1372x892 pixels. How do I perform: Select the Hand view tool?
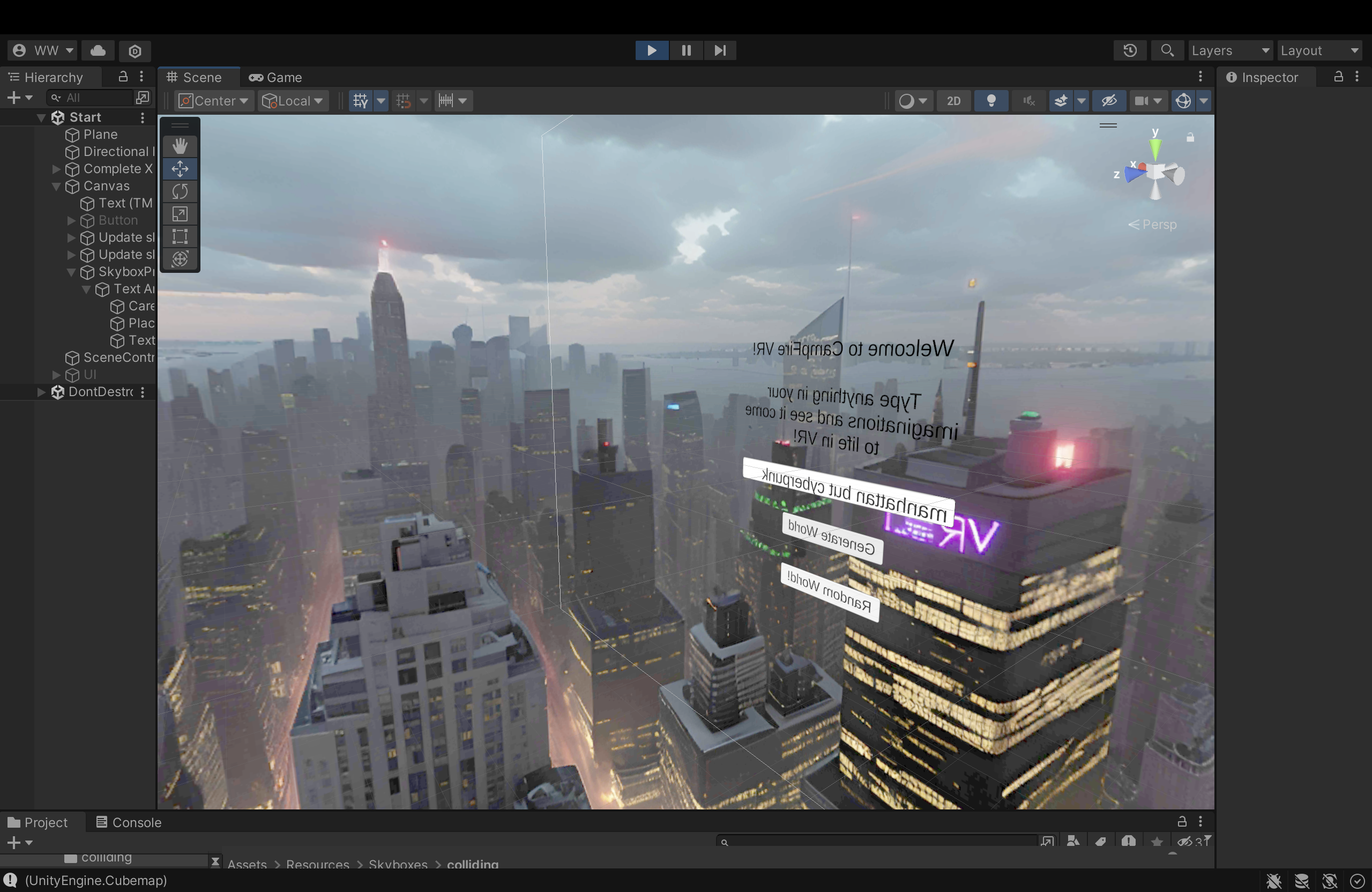point(180,146)
